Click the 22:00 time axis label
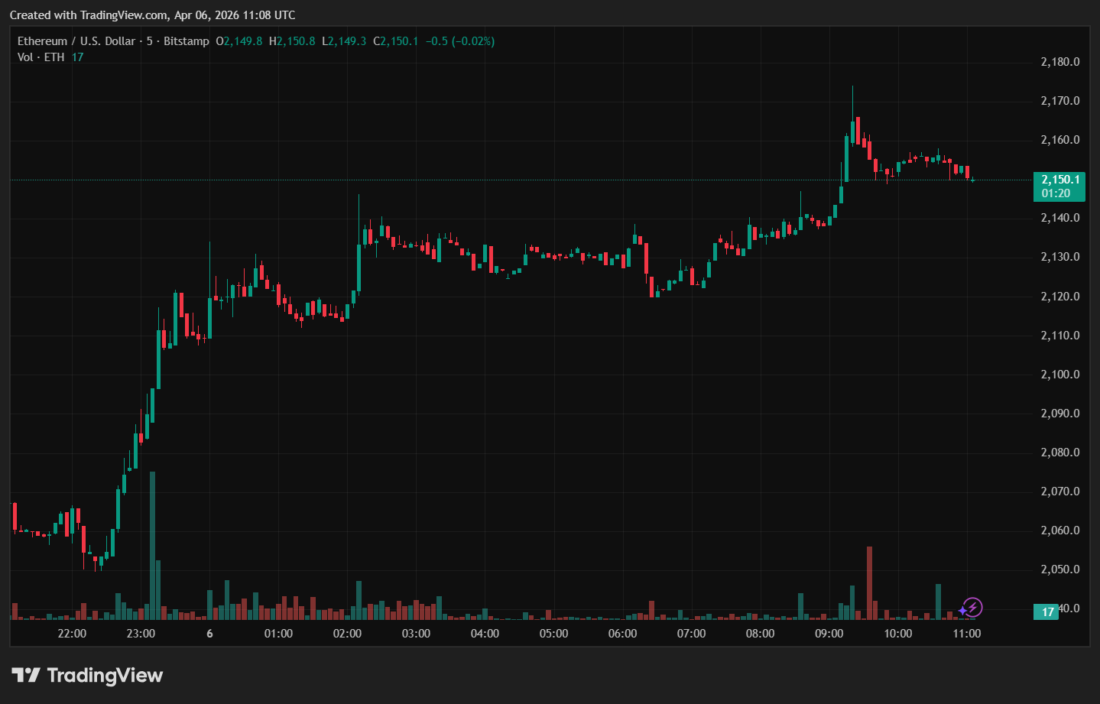The width and height of the screenshot is (1100, 704). tap(72, 634)
